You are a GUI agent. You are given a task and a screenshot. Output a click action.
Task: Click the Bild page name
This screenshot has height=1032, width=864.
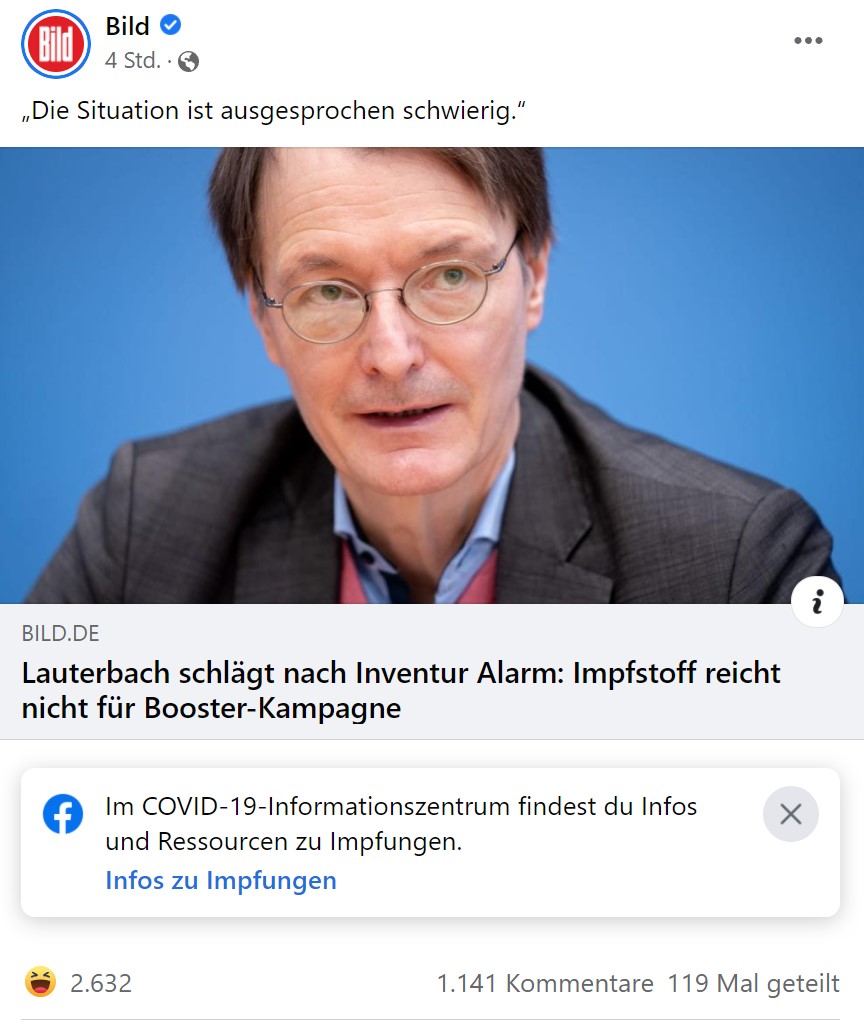[x=128, y=26]
